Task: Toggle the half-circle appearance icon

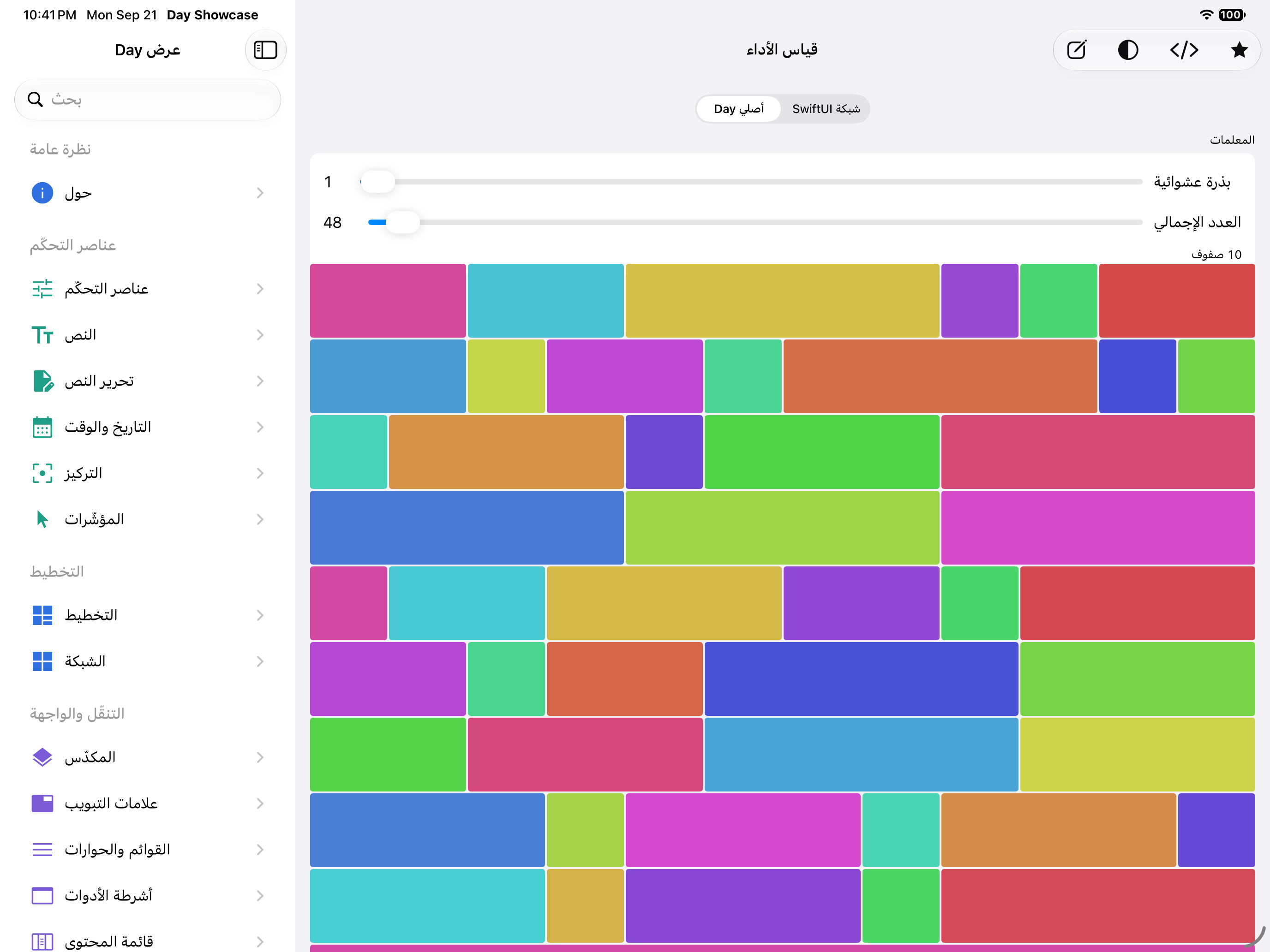Action: point(1127,50)
